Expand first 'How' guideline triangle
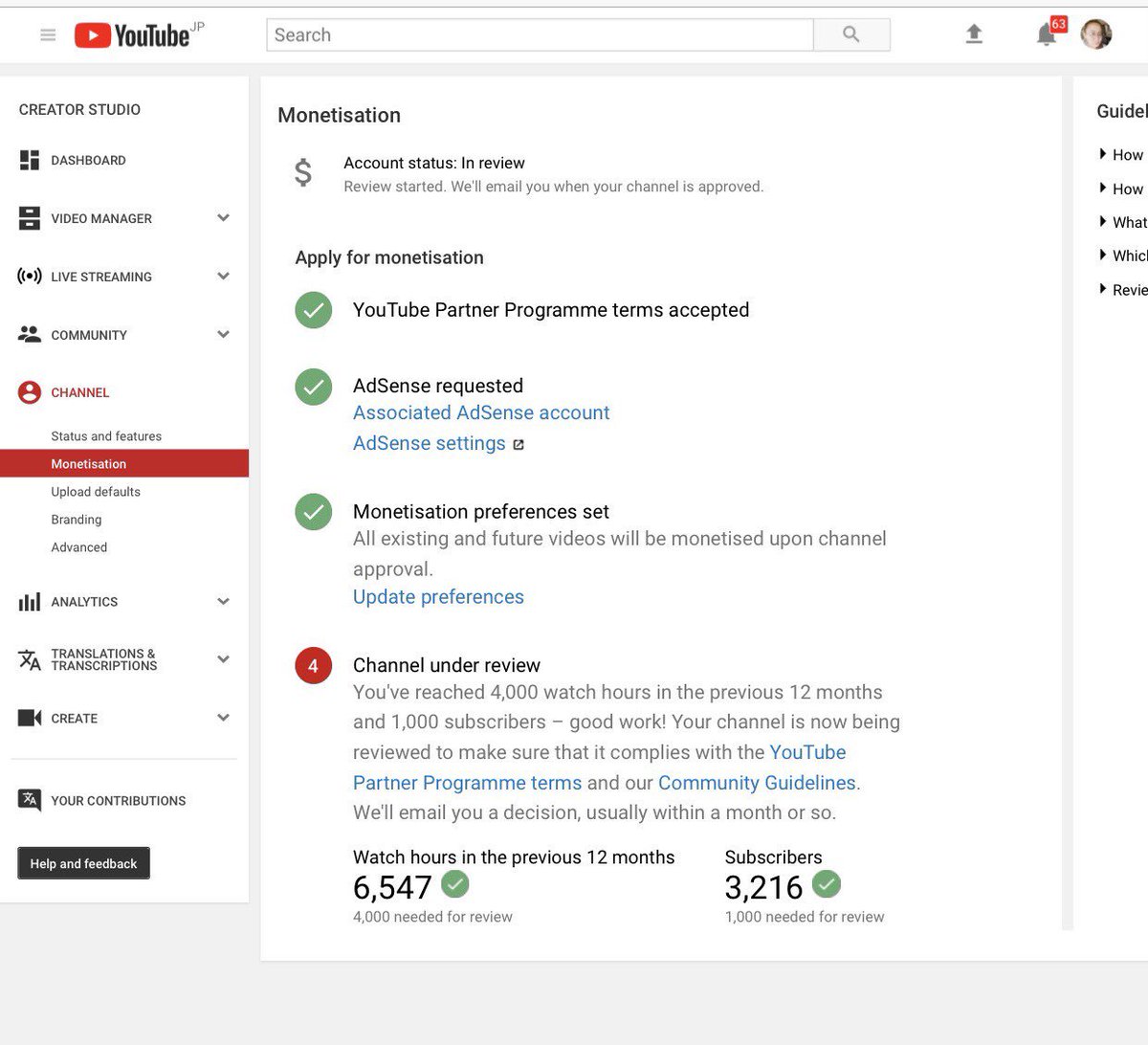 [1103, 154]
